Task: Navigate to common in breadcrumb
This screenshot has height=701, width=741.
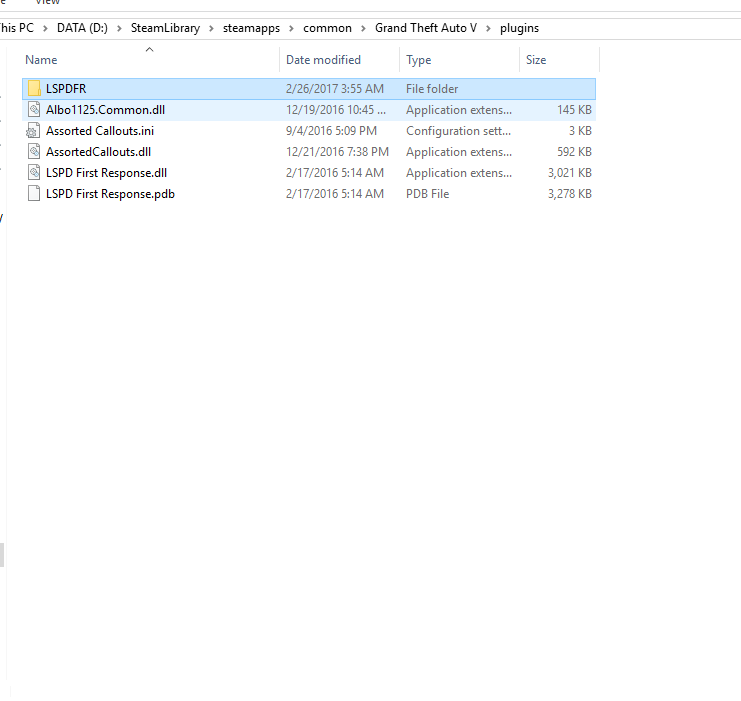Action: coord(327,28)
